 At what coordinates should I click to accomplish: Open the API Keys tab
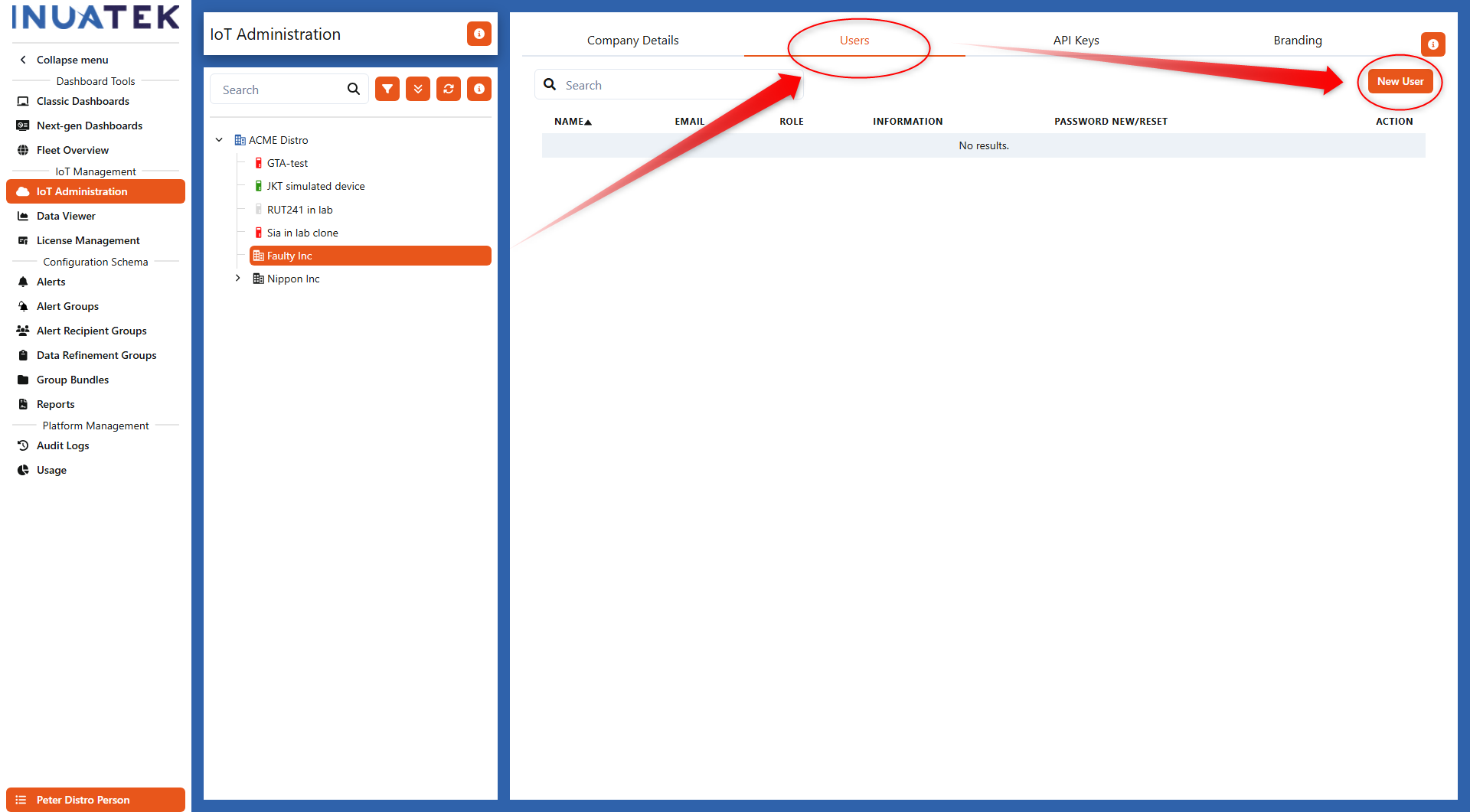(1076, 40)
